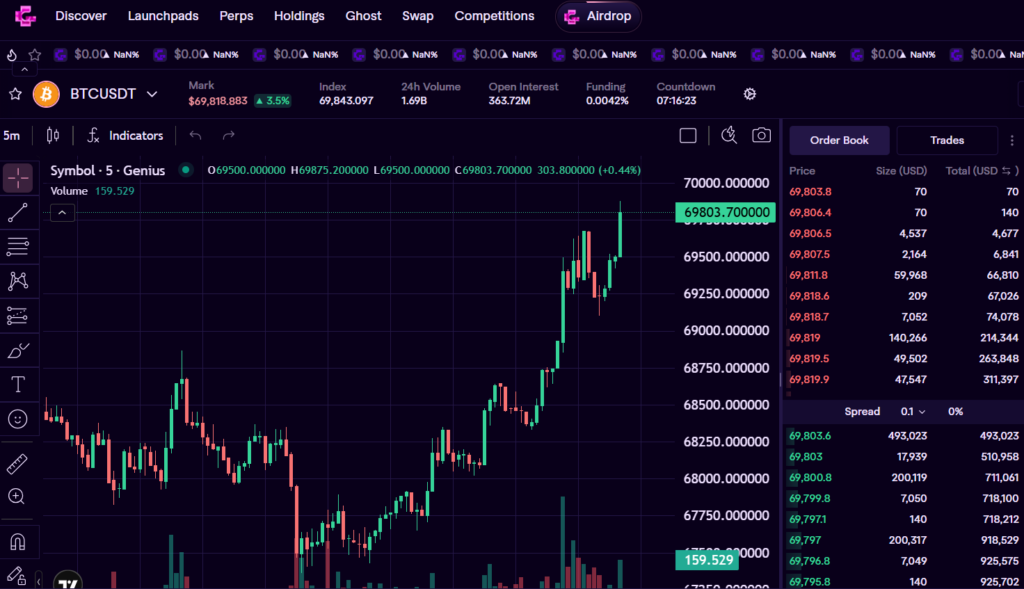The width and height of the screenshot is (1024, 589).
Task: Take a chart snapshot with camera icon
Action: [761, 135]
